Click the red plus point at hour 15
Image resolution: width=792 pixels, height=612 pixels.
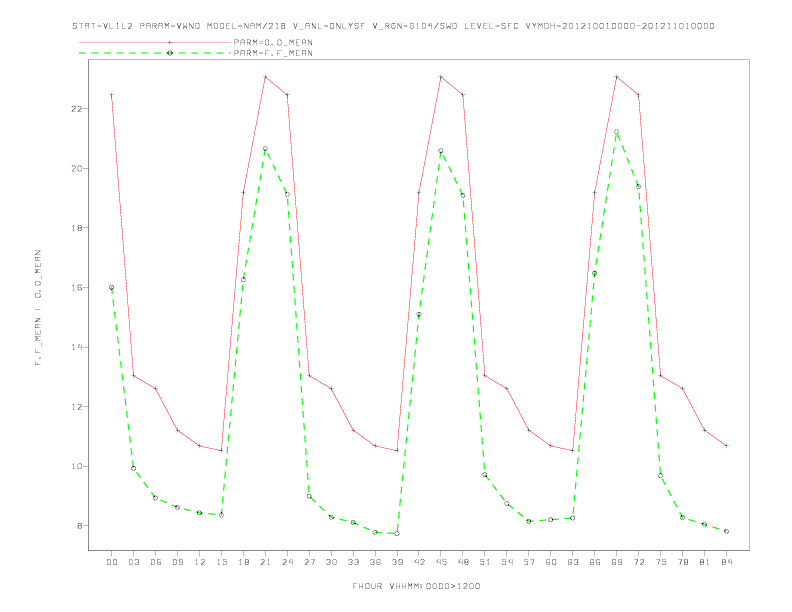221,450
